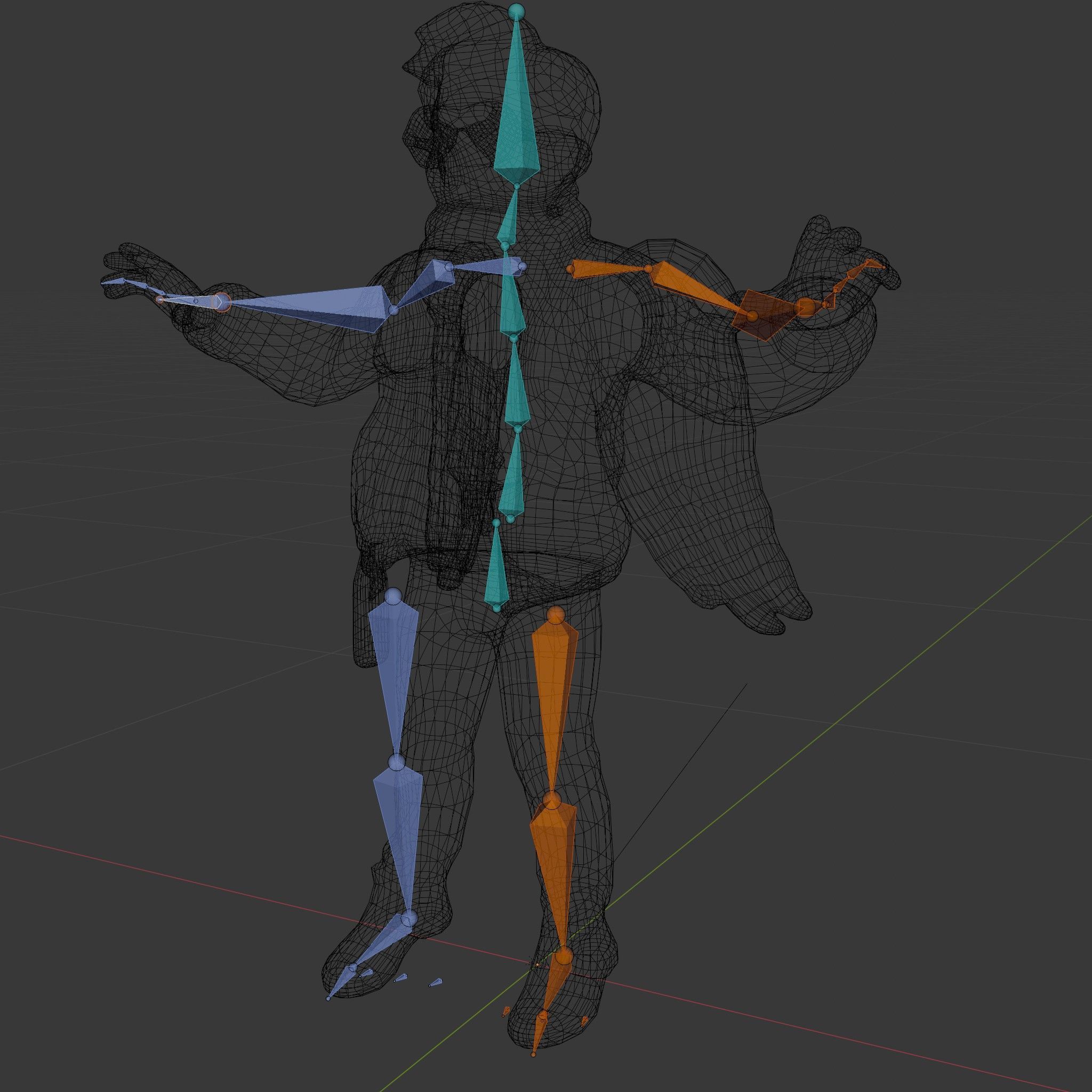1092x1092 pixels.
Task: Click the blue hip joint sphere
Action: pos(393,596)
